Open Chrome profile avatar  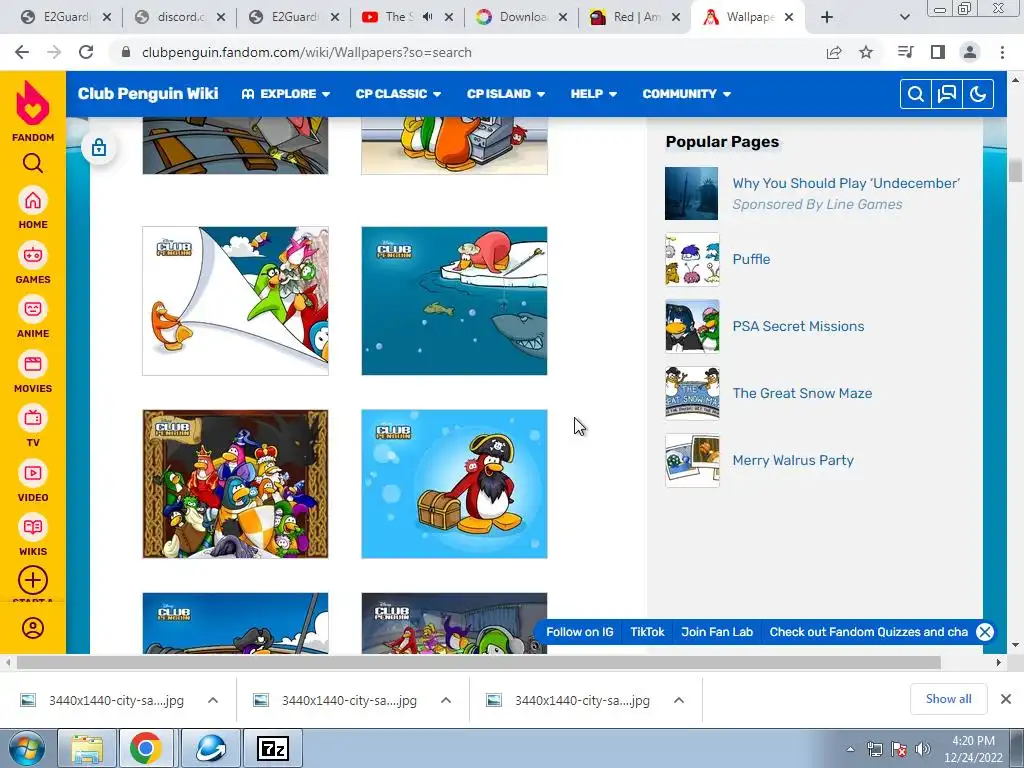(970, 52)
